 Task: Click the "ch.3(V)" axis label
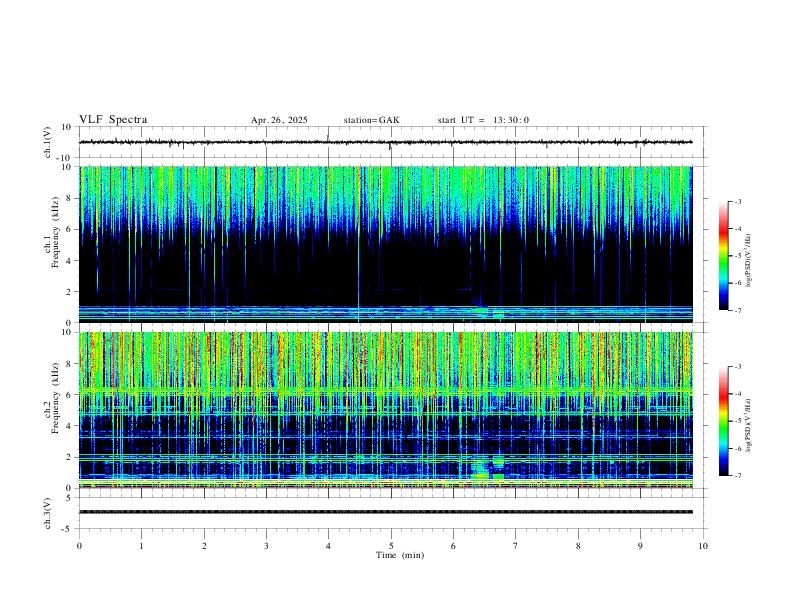pyautogui.click(x=48, y=513)
